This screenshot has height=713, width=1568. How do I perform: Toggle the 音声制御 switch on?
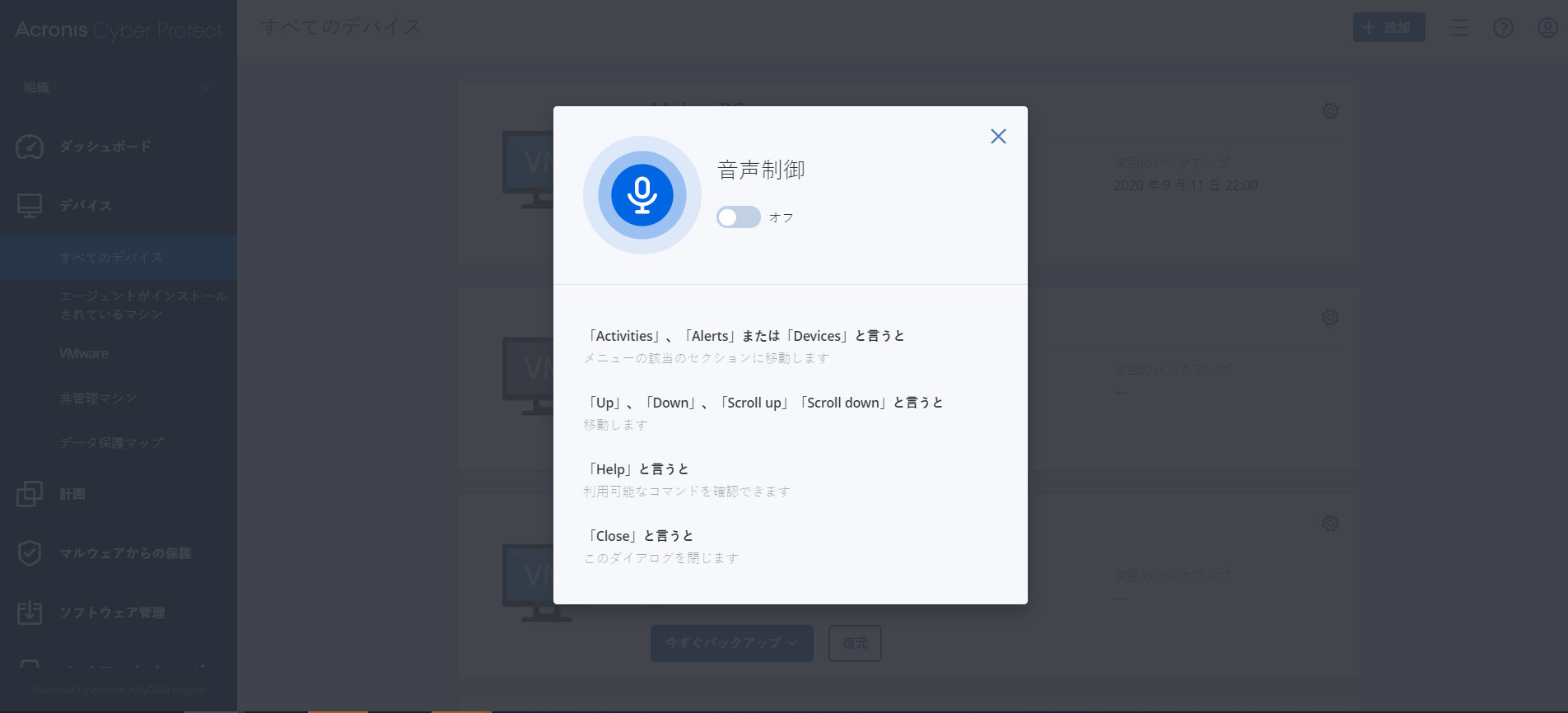click(738, 217)
